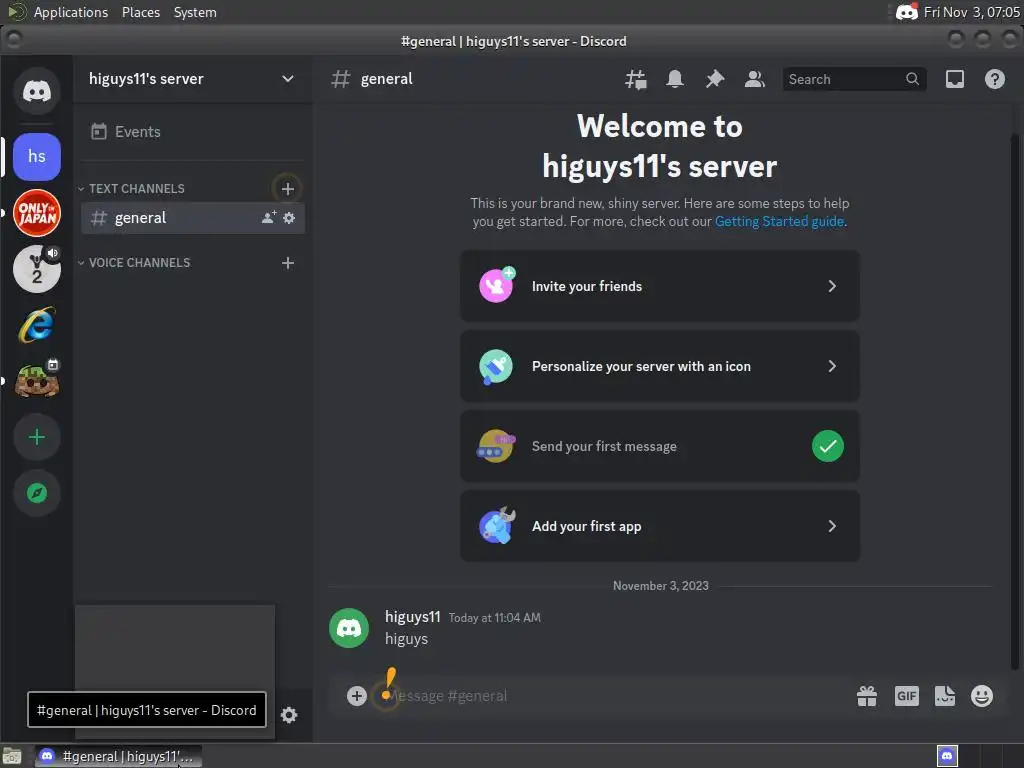
Task: Click the higuys11 username in message
Action: tap(412, 617)
